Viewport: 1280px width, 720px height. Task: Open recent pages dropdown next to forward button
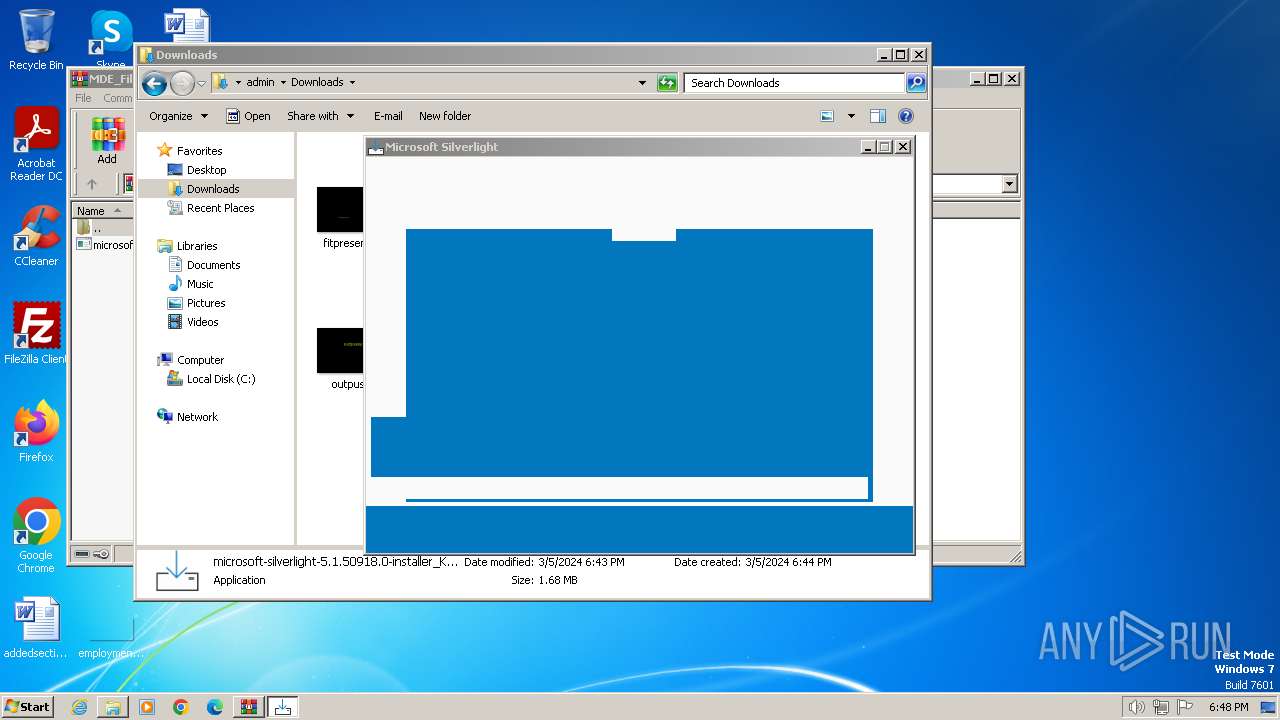click(x=201, y=83)
